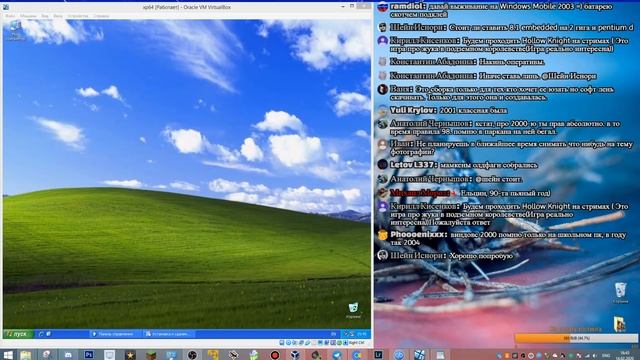
Task: Click the network signal tray icon
Action: coord(587,356)
